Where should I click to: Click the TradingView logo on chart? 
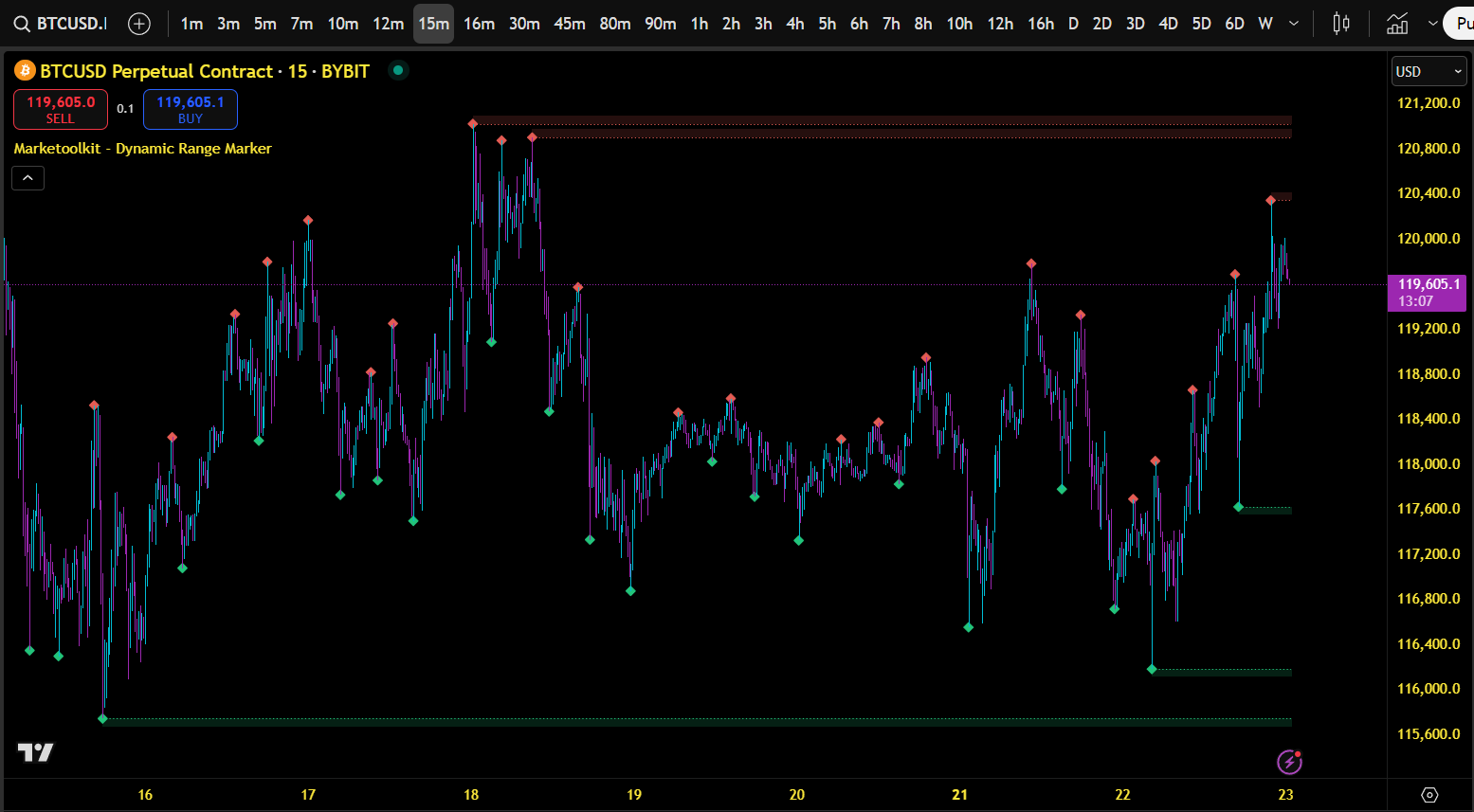pos(36,752)
